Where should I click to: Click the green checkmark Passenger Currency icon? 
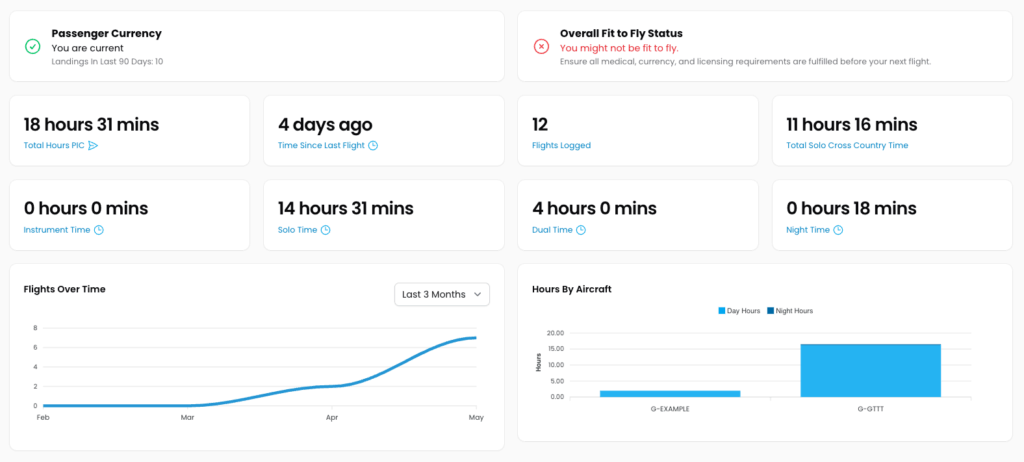pyautogui.click(x=32, y=46)
